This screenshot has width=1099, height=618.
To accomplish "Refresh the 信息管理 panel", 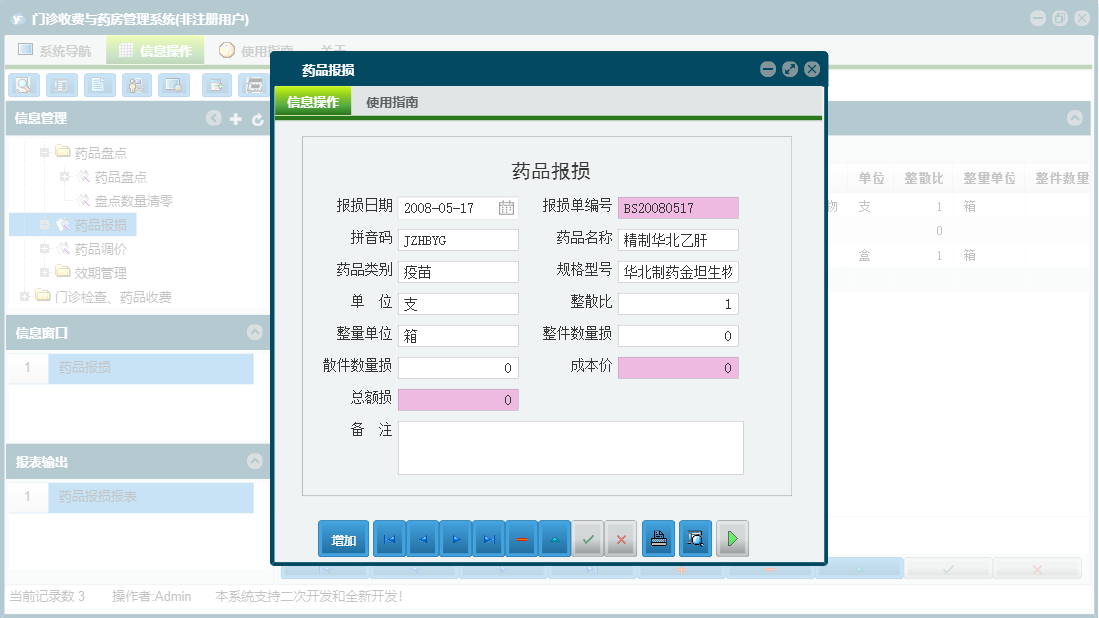I will coord(256,118).
